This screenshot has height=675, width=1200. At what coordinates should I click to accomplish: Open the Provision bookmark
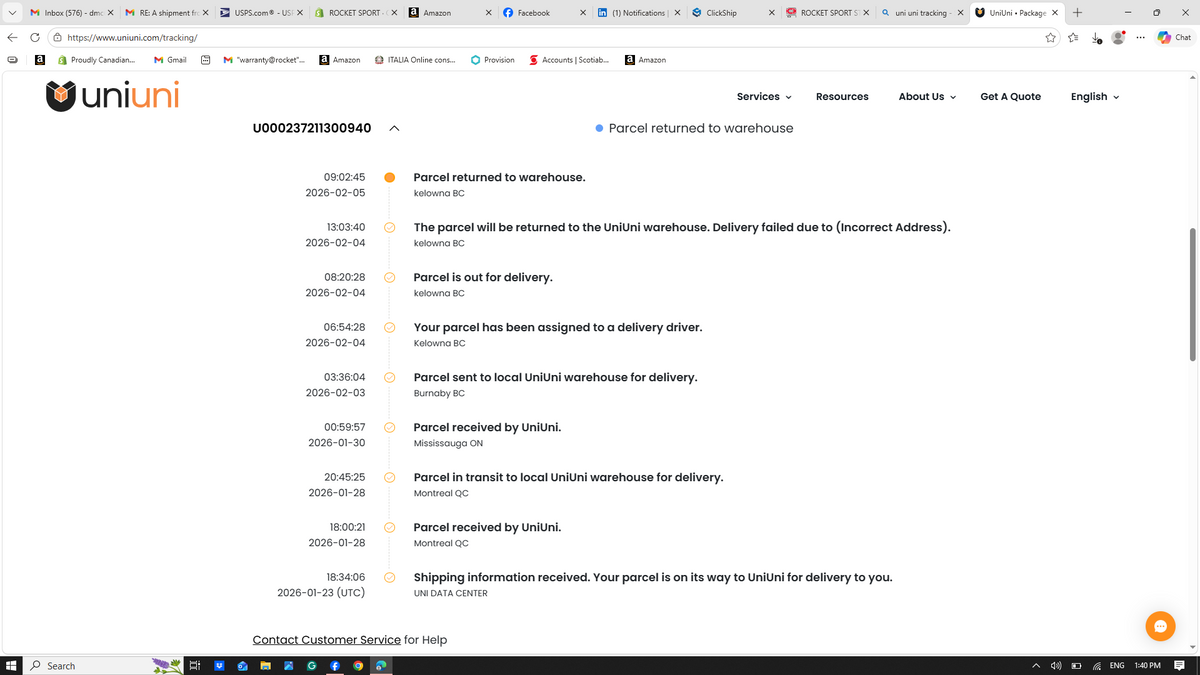pyautogui.click(x=493, y=60)
